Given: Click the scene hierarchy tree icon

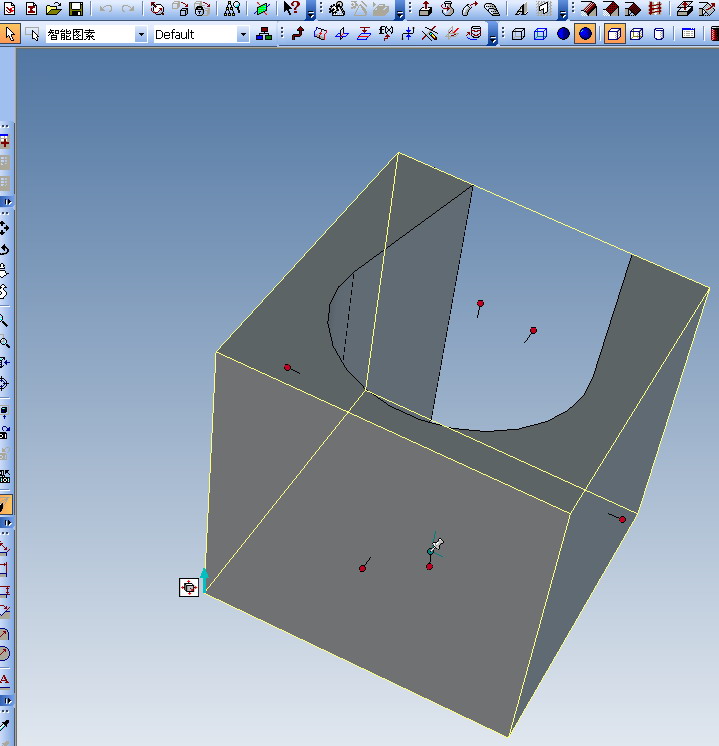Looking at the screenshot, I should 264,34.
